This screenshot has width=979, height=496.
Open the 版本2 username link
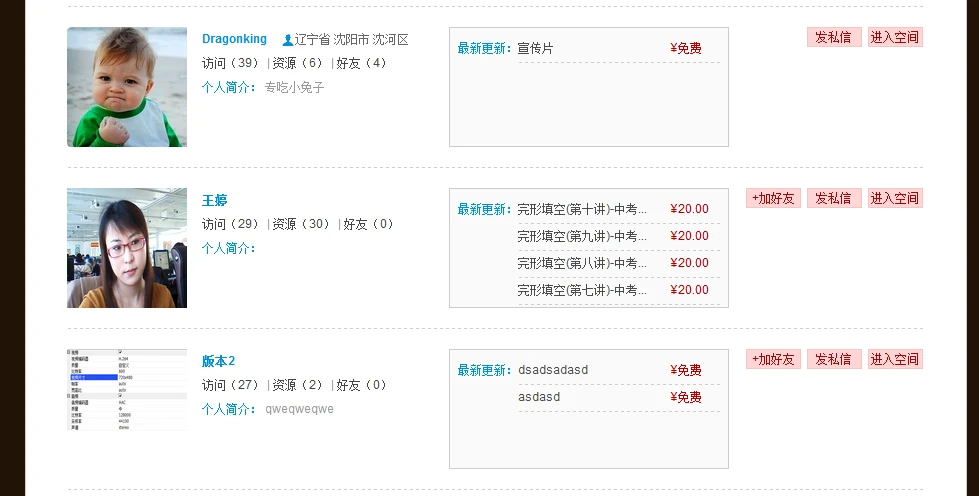[218, 361]
